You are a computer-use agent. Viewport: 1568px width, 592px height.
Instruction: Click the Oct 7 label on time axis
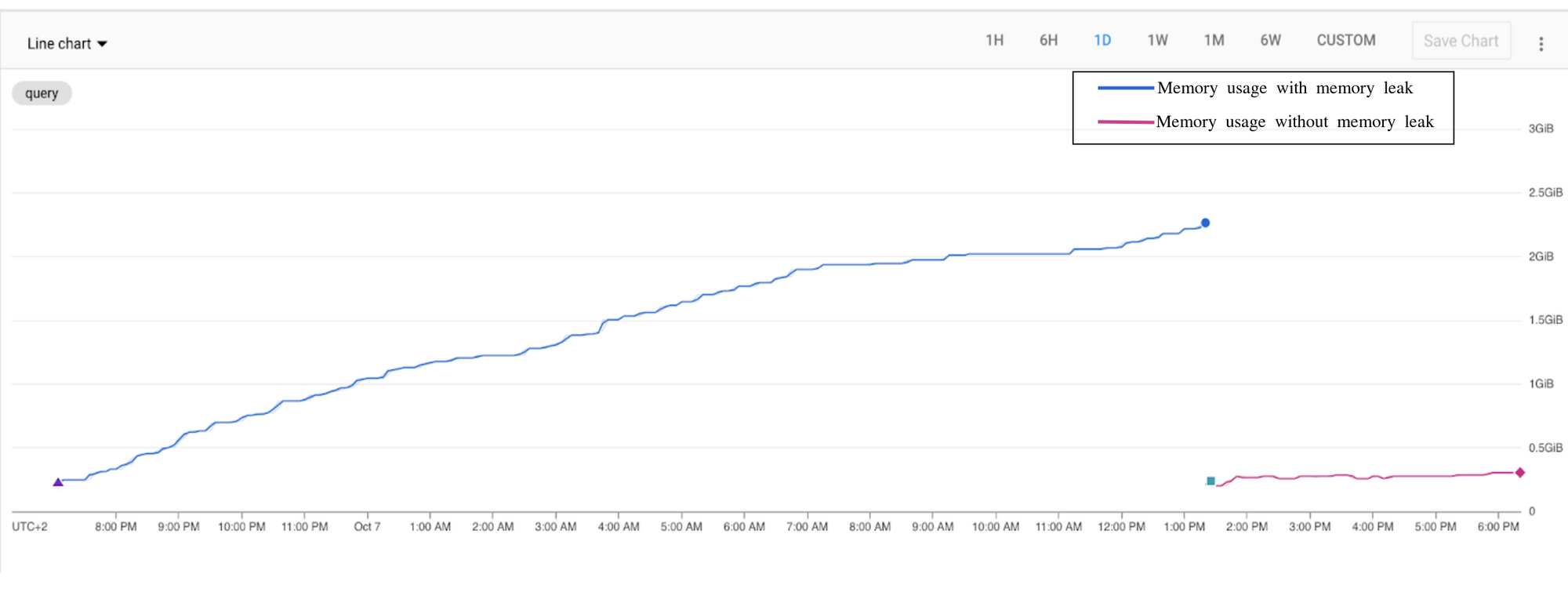(x=367, y=527)
